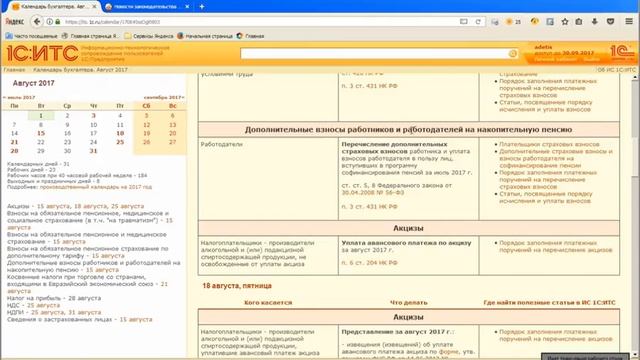The image size is (640, 360).
Task: Open Сервисы Яндекса bookmarks folder
Action: (x=149, y=36)
